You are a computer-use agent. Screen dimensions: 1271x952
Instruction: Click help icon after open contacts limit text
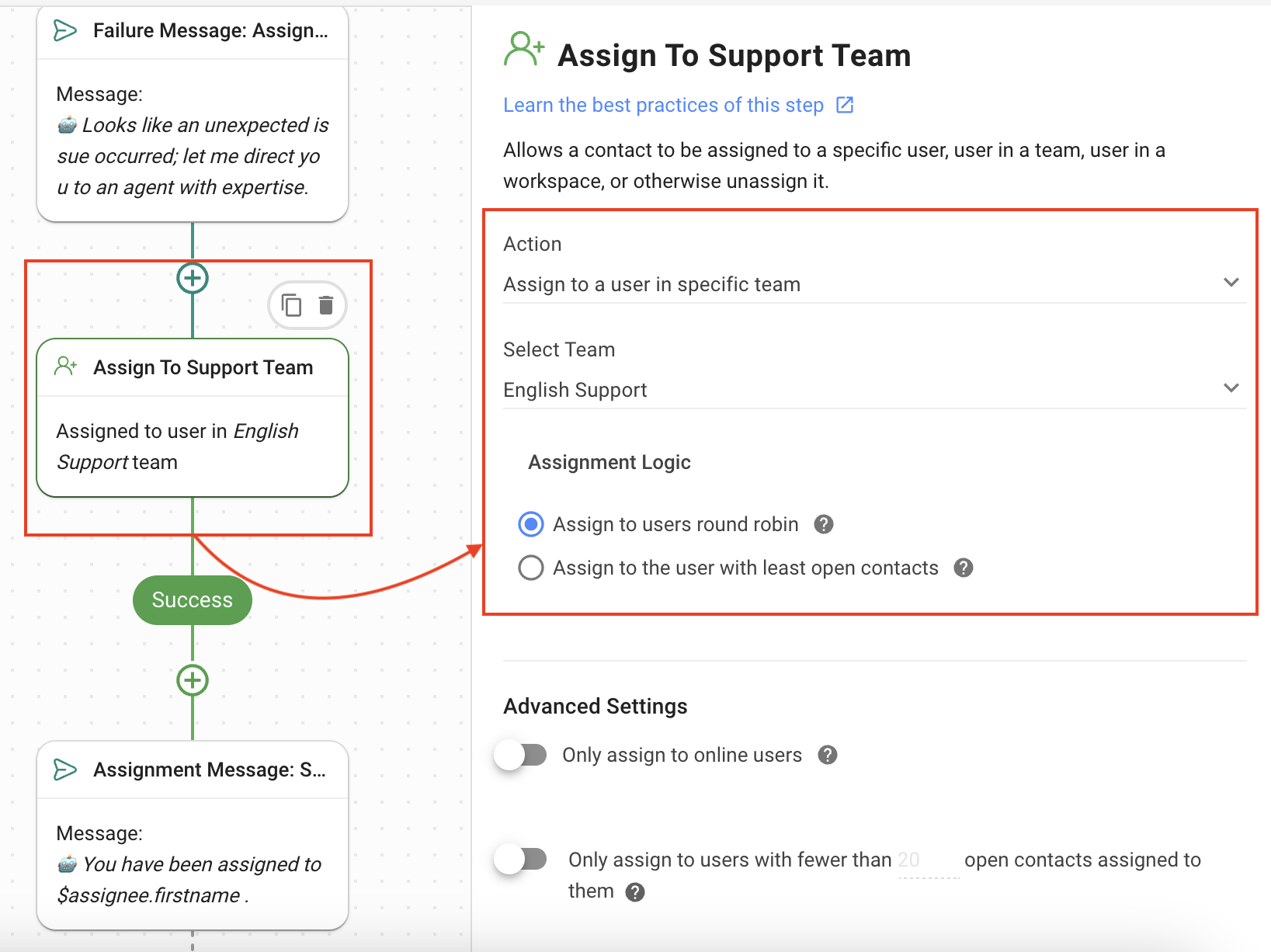point(635,892)
